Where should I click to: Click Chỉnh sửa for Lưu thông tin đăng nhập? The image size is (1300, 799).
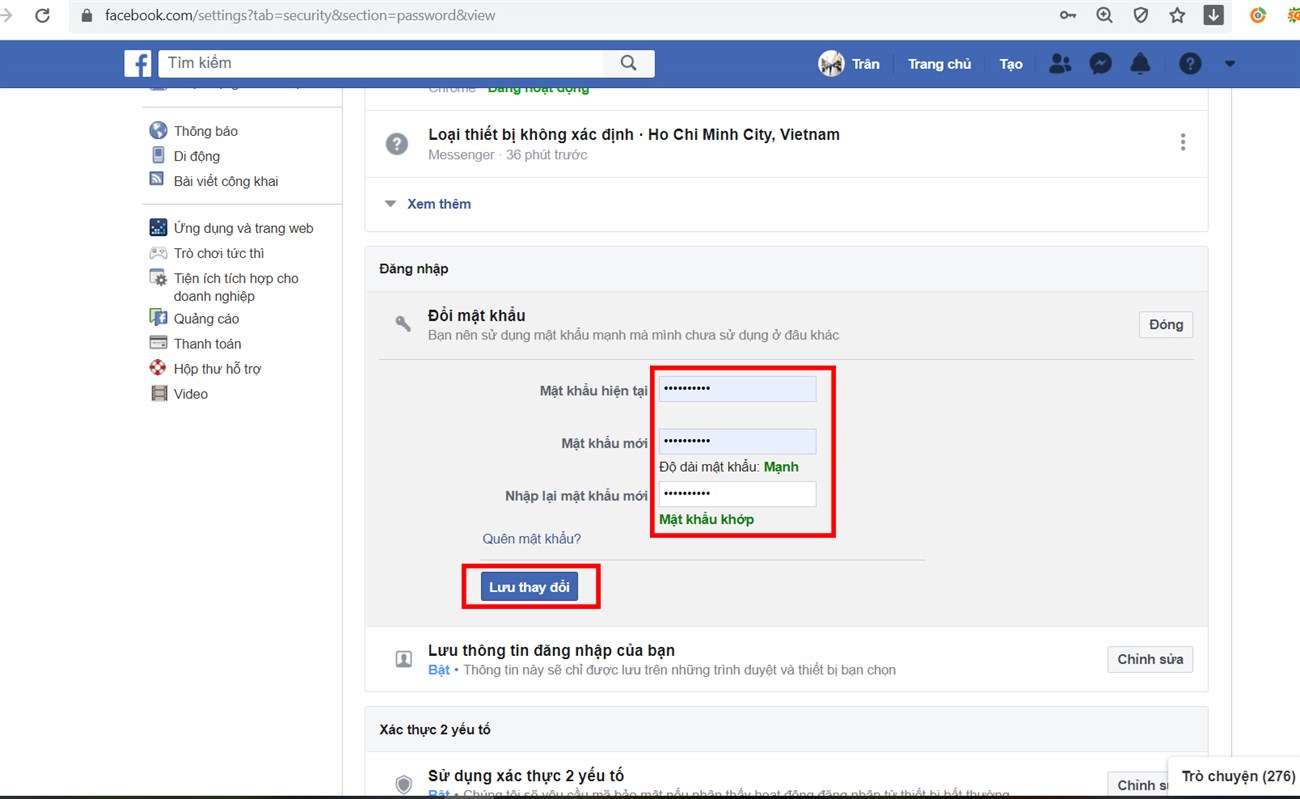tap(1150, 659)
